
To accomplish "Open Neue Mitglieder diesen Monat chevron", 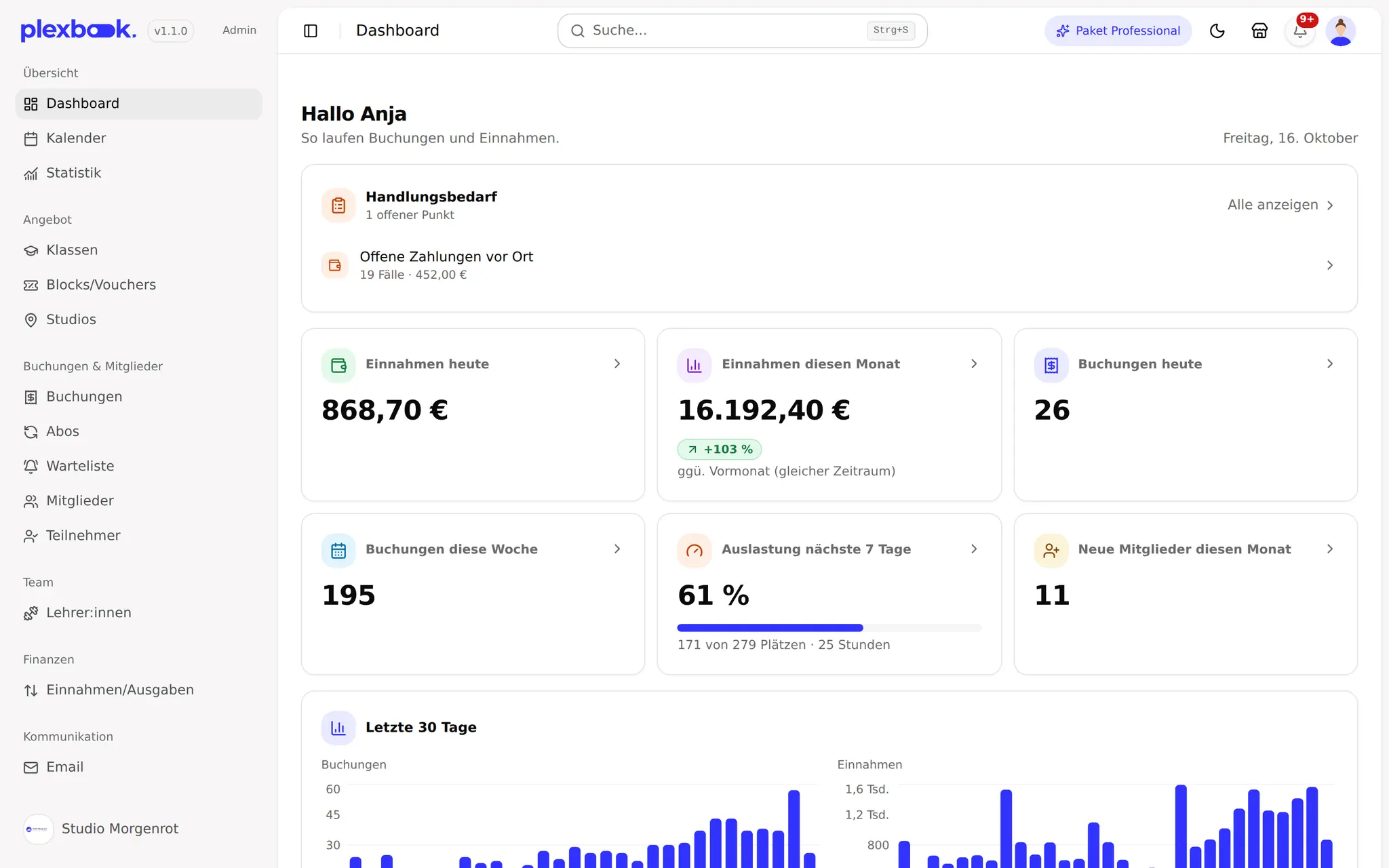I will click(x=1330, y=549).
